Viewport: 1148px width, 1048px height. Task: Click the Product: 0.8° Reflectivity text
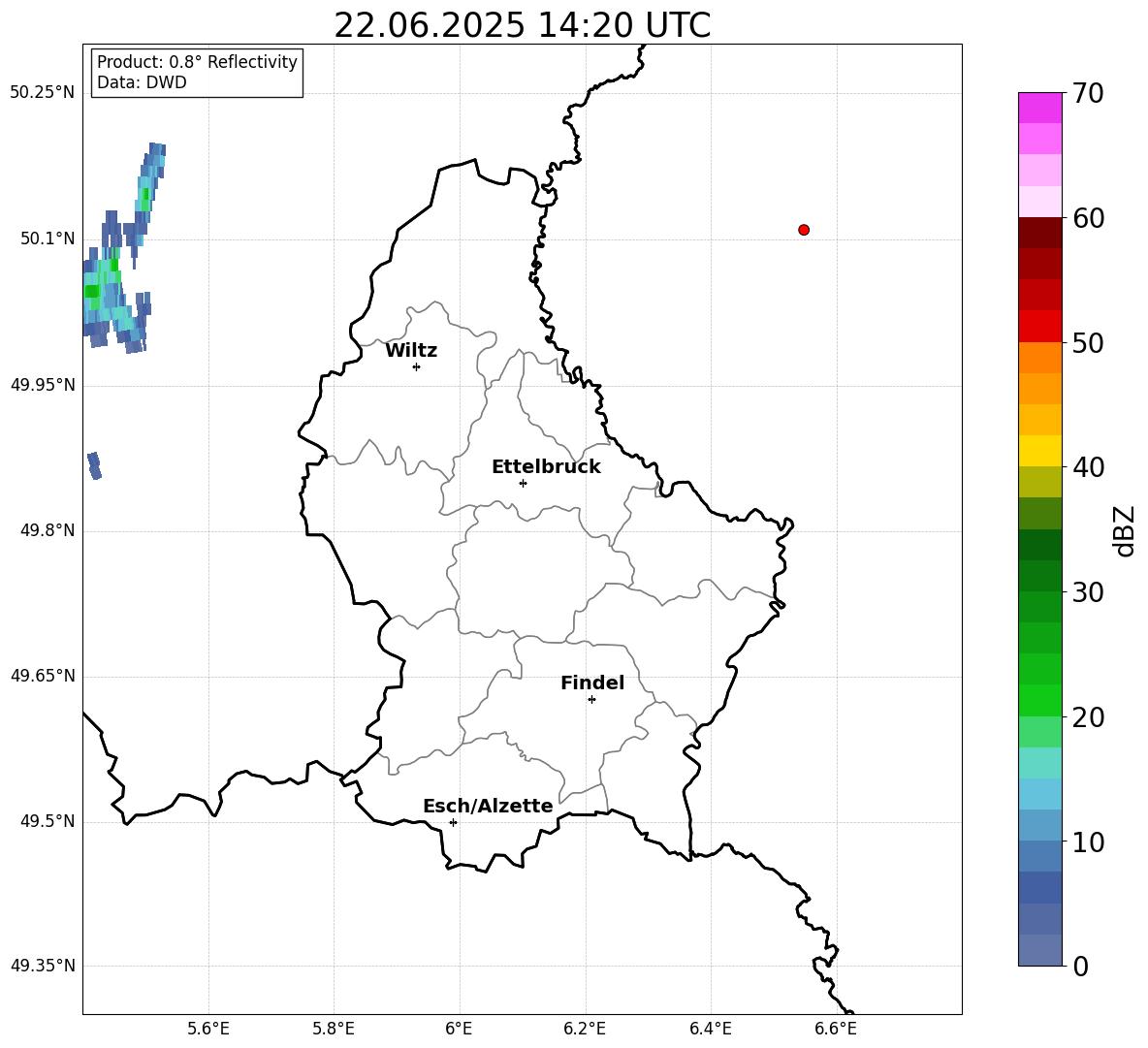(x=197, y=61)
